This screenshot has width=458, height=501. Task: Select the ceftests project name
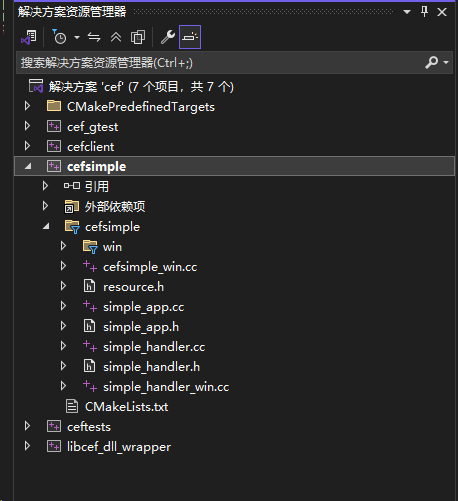point(89,427)
